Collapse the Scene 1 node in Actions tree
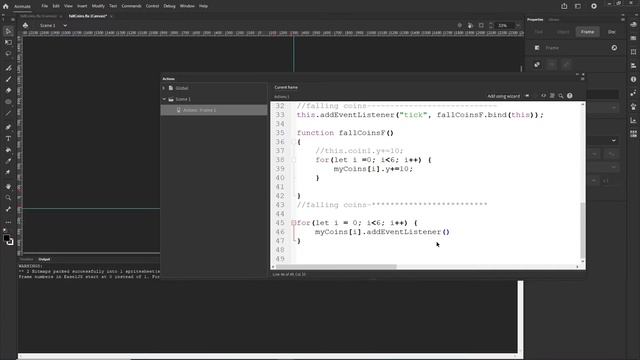Viewport: 640px width, 360px height. pos(164,99)
